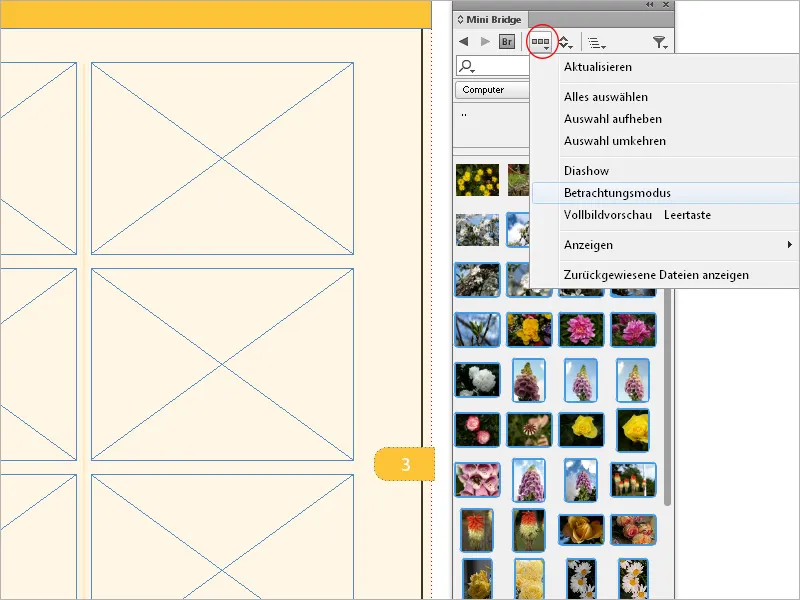The height and width of the screenshot is (600, 800).
Task: Select the orange-yellow rose thumbnail
Action: (x=581, y=530)
